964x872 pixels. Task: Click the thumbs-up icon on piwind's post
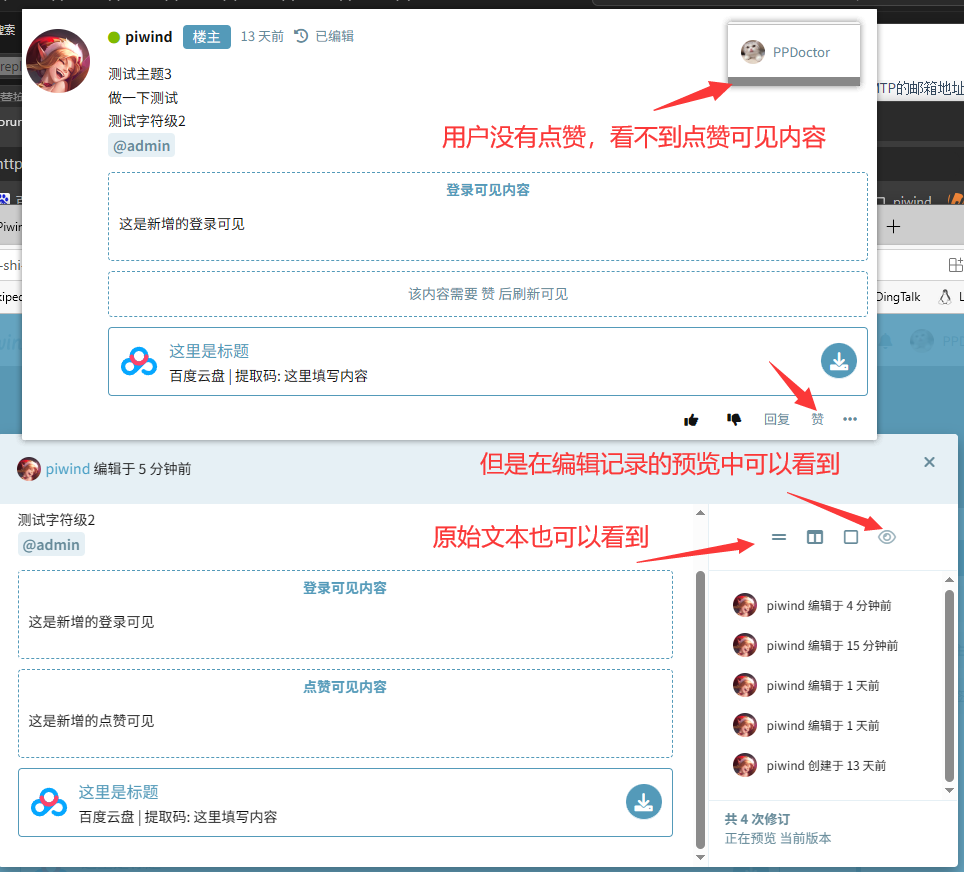point(691,420)
